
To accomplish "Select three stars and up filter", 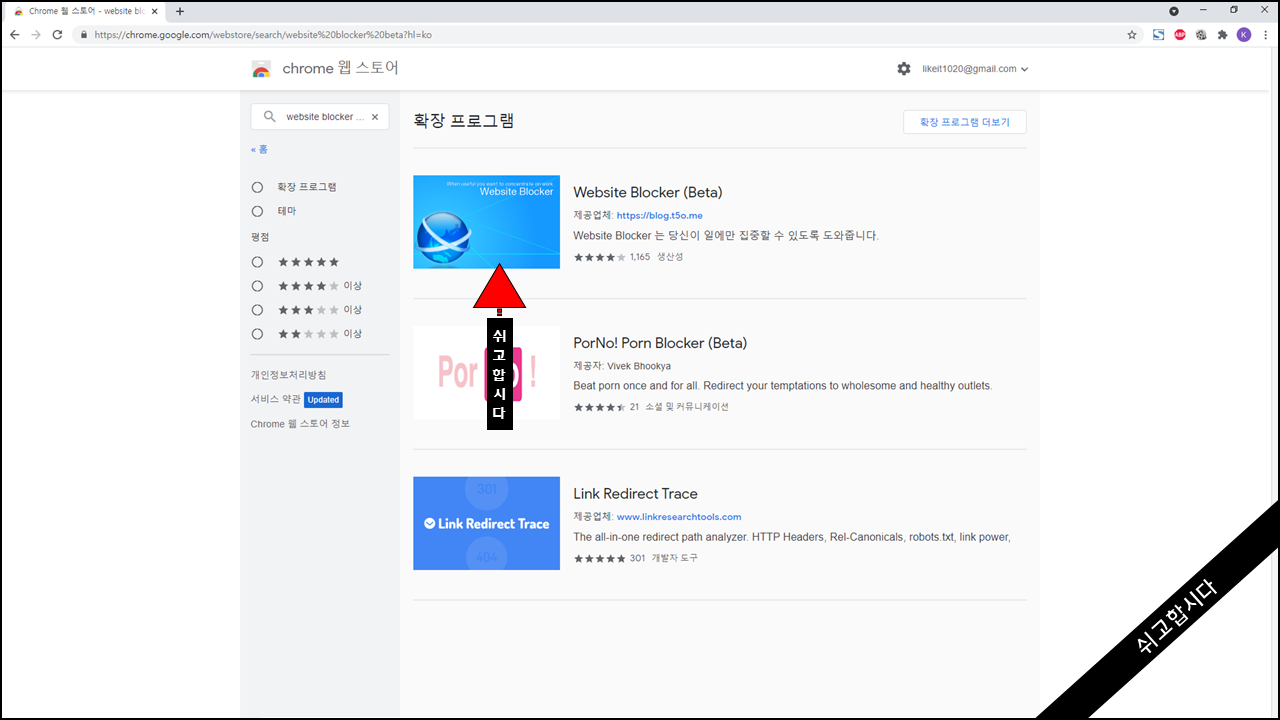I will point(257,310).
